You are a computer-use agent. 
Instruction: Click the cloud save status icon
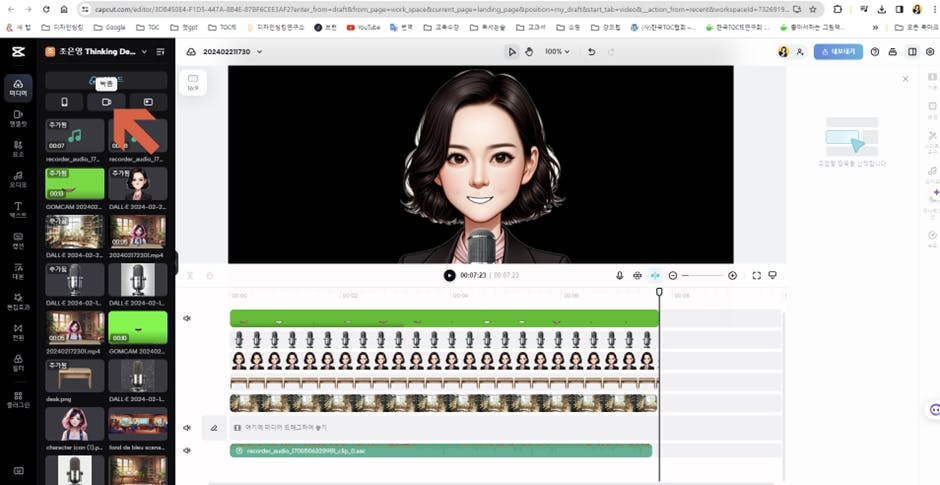pyautogui.click(x=191, y=52)
